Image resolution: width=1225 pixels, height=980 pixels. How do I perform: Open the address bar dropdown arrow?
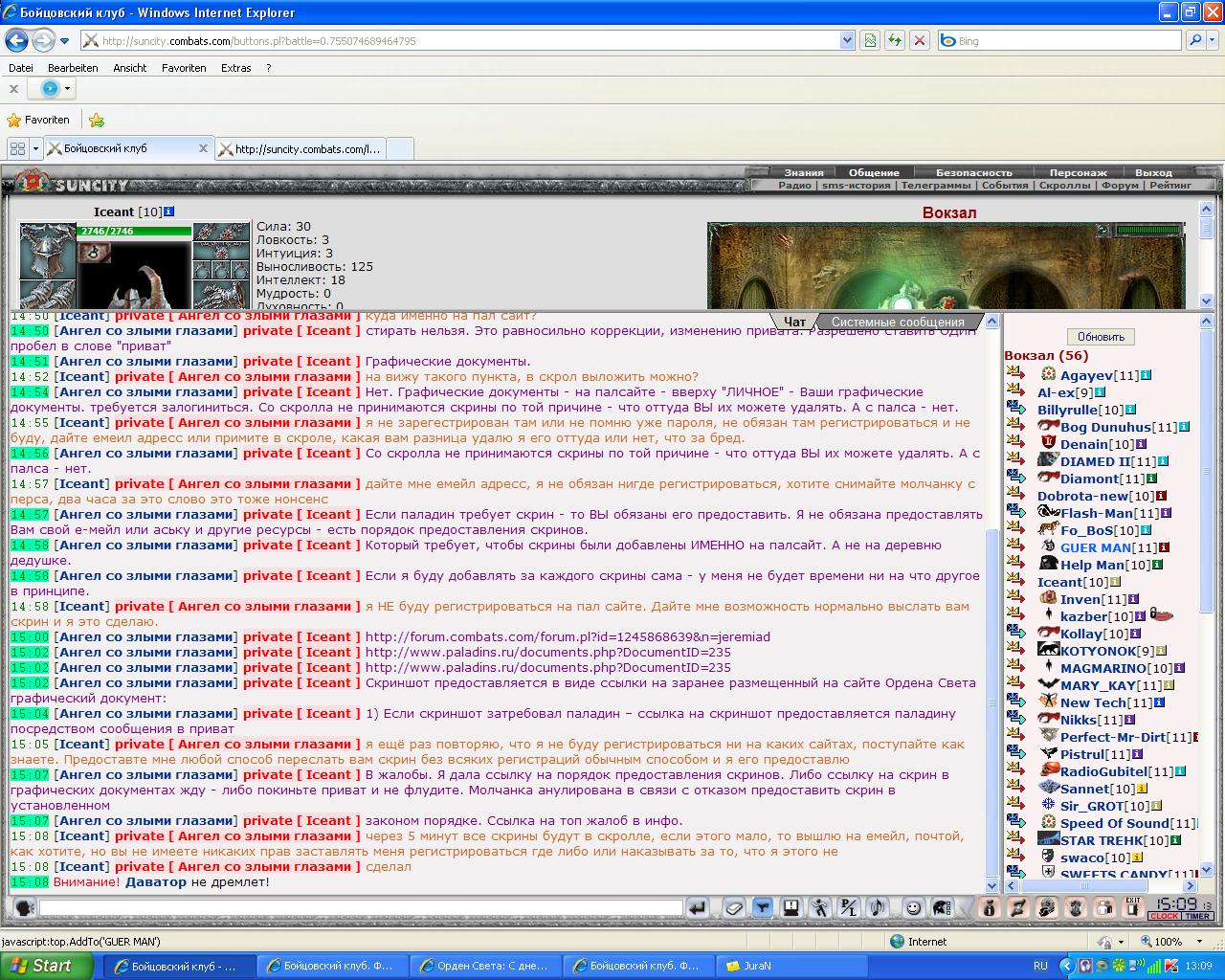coord(847,41)
